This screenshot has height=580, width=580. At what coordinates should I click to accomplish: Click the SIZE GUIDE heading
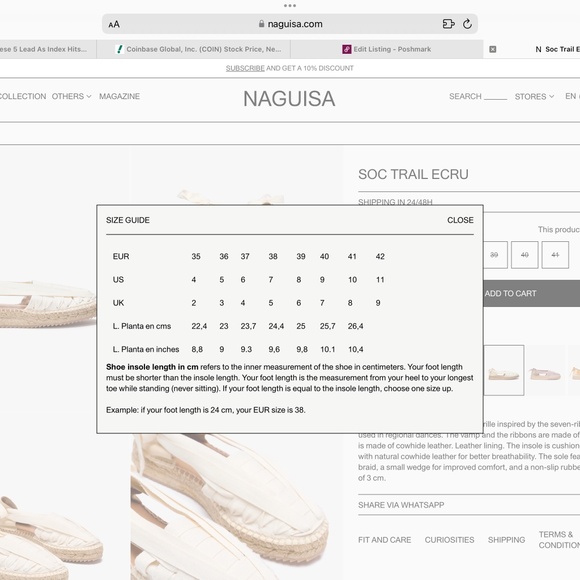128,220
